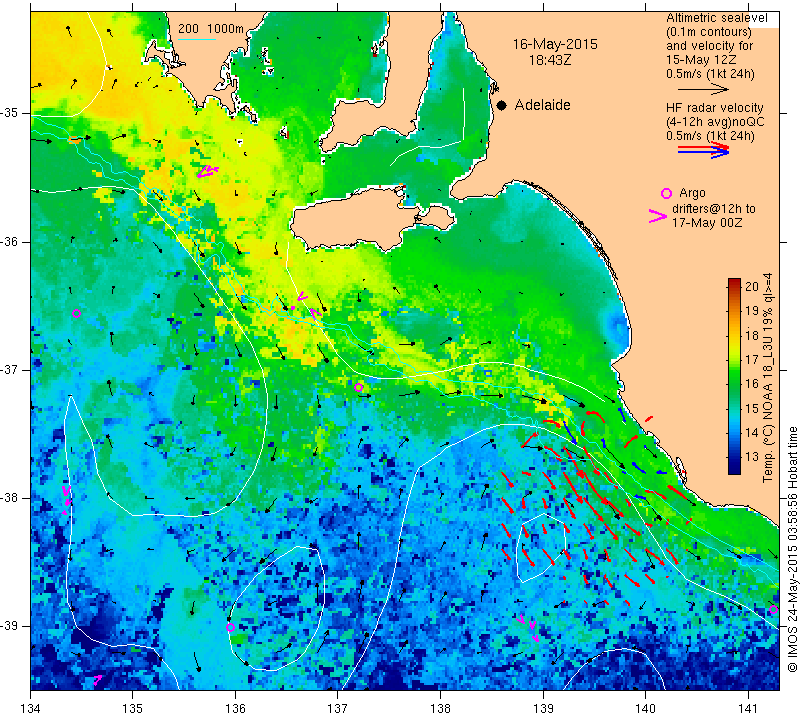Click the dark blue bottom of the color bar
This screenshot has width=800, height=720.
[x=734, y=469]
